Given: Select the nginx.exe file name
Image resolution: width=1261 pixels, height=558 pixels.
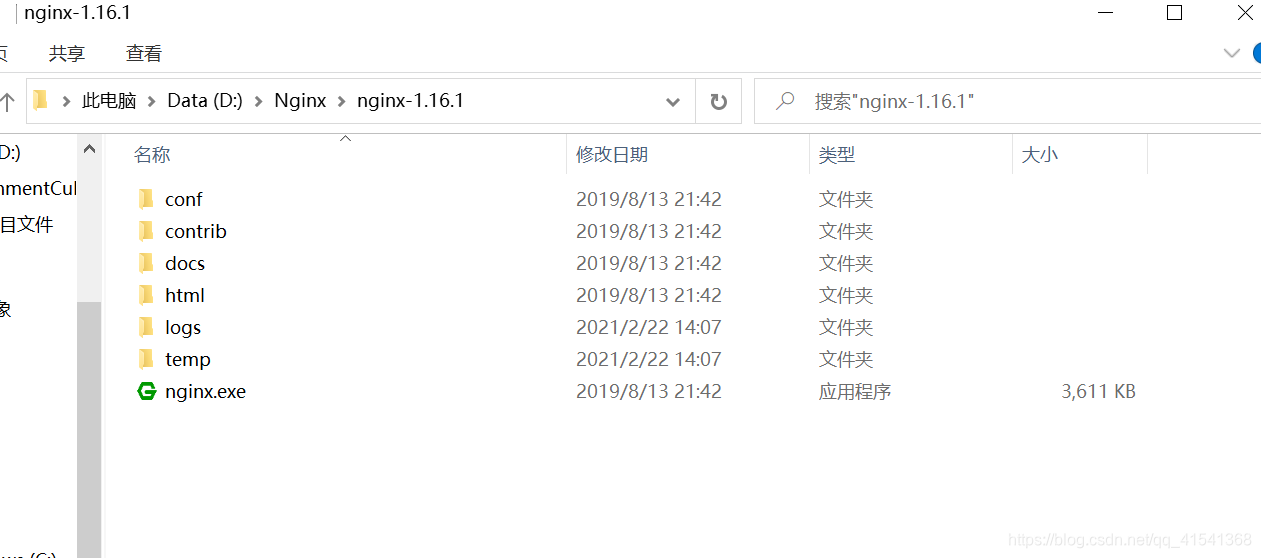Looking at the screenshot, I should click(205, 391).
